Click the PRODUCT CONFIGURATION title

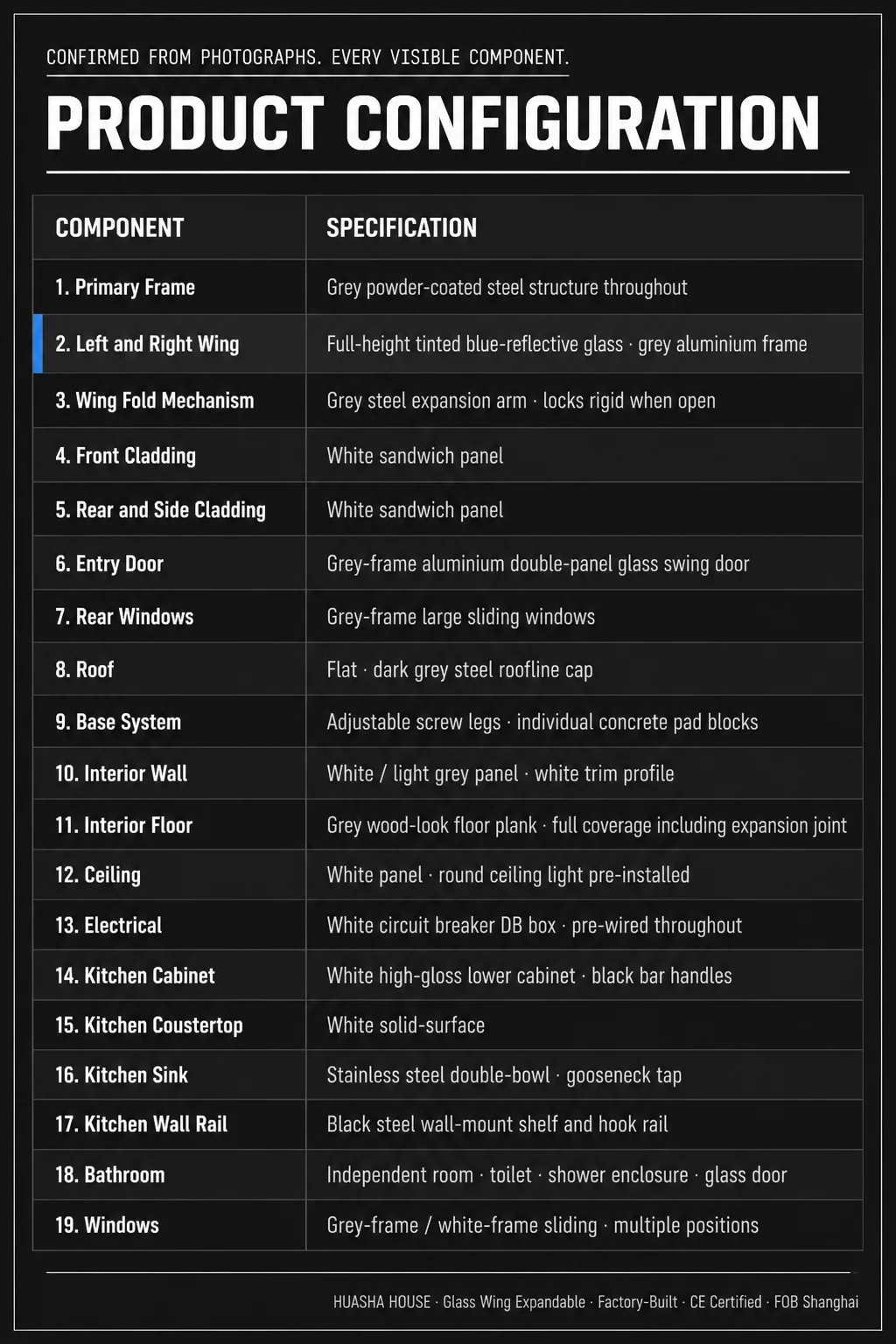(433, 123)
